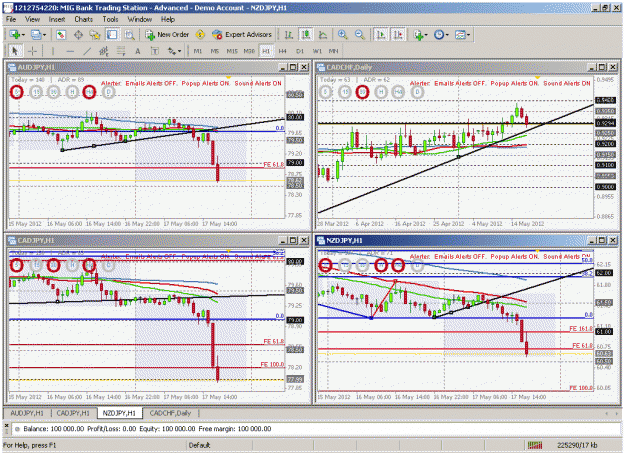Switch timeframe to M15
The image size is (625, 453).
tap(232, 51)
